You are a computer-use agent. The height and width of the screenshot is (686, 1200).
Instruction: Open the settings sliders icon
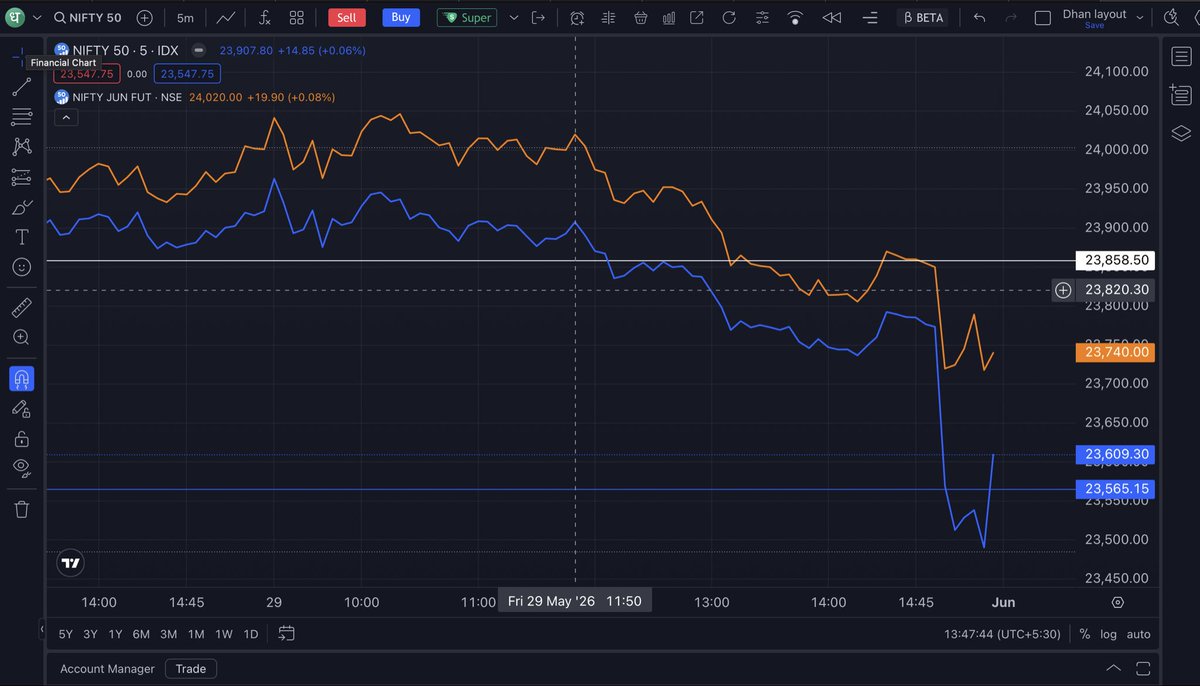[x=763, y=17]
